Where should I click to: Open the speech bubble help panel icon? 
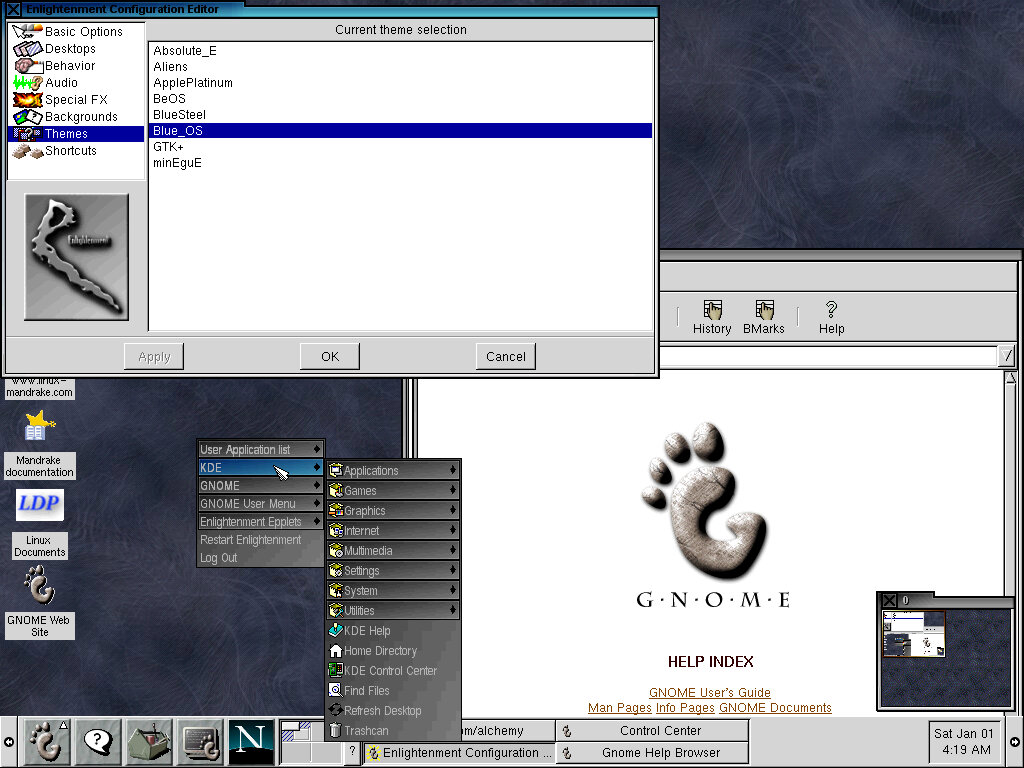tap(98, 742)
